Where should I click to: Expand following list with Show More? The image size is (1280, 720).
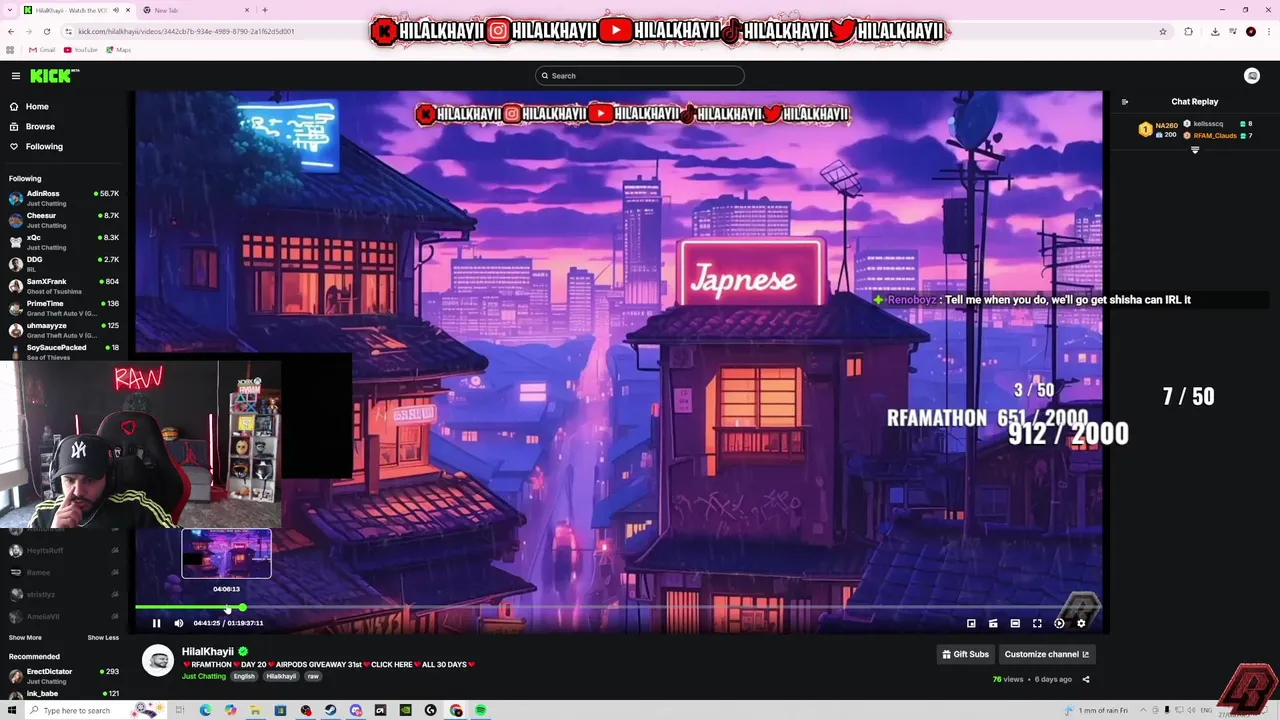pyautogui.click(x=25, y=638)
